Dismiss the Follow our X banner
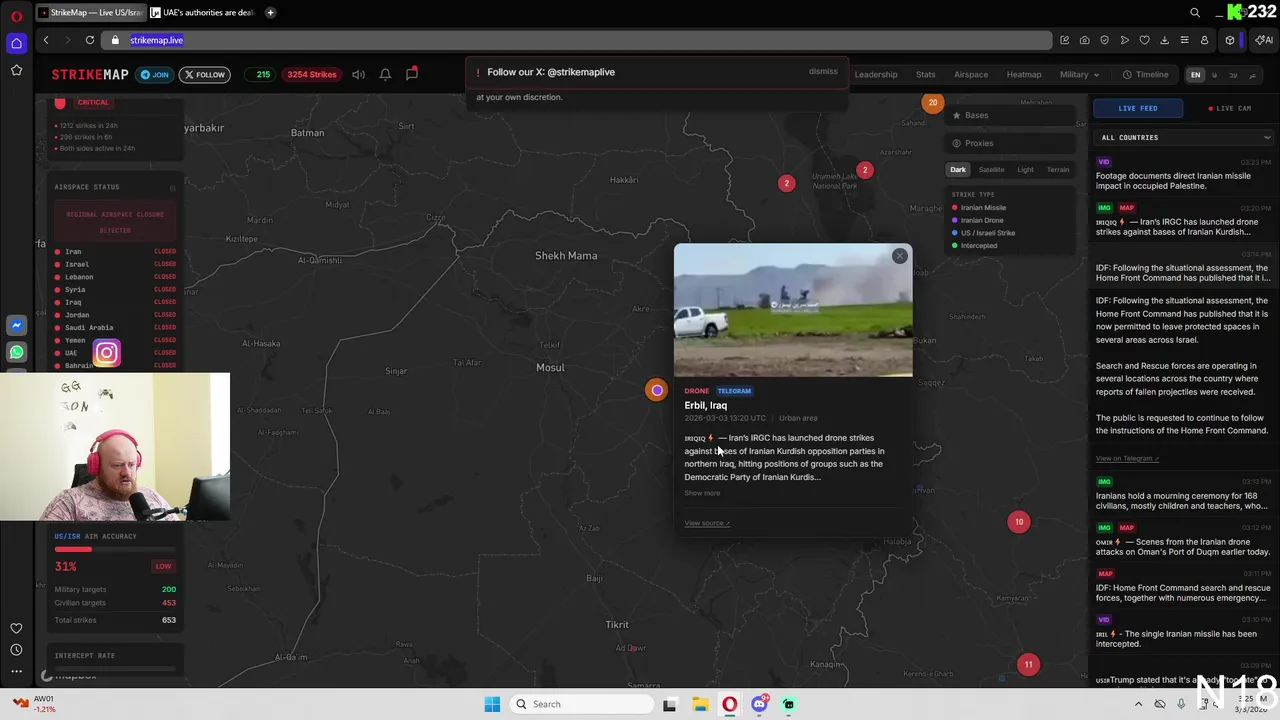 823,72
